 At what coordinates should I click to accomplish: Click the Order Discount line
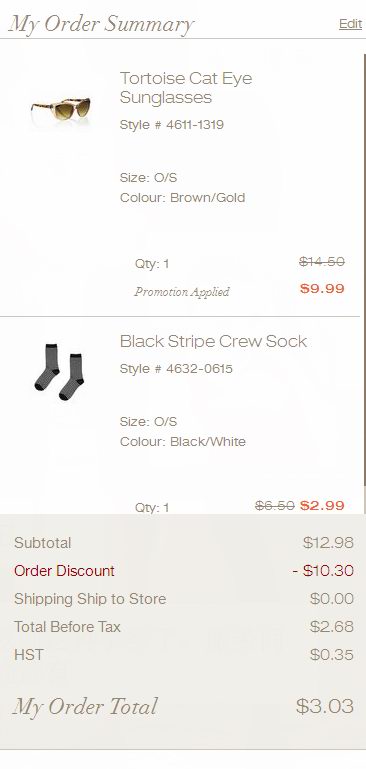pyautogui.click(x=183, y=571)
